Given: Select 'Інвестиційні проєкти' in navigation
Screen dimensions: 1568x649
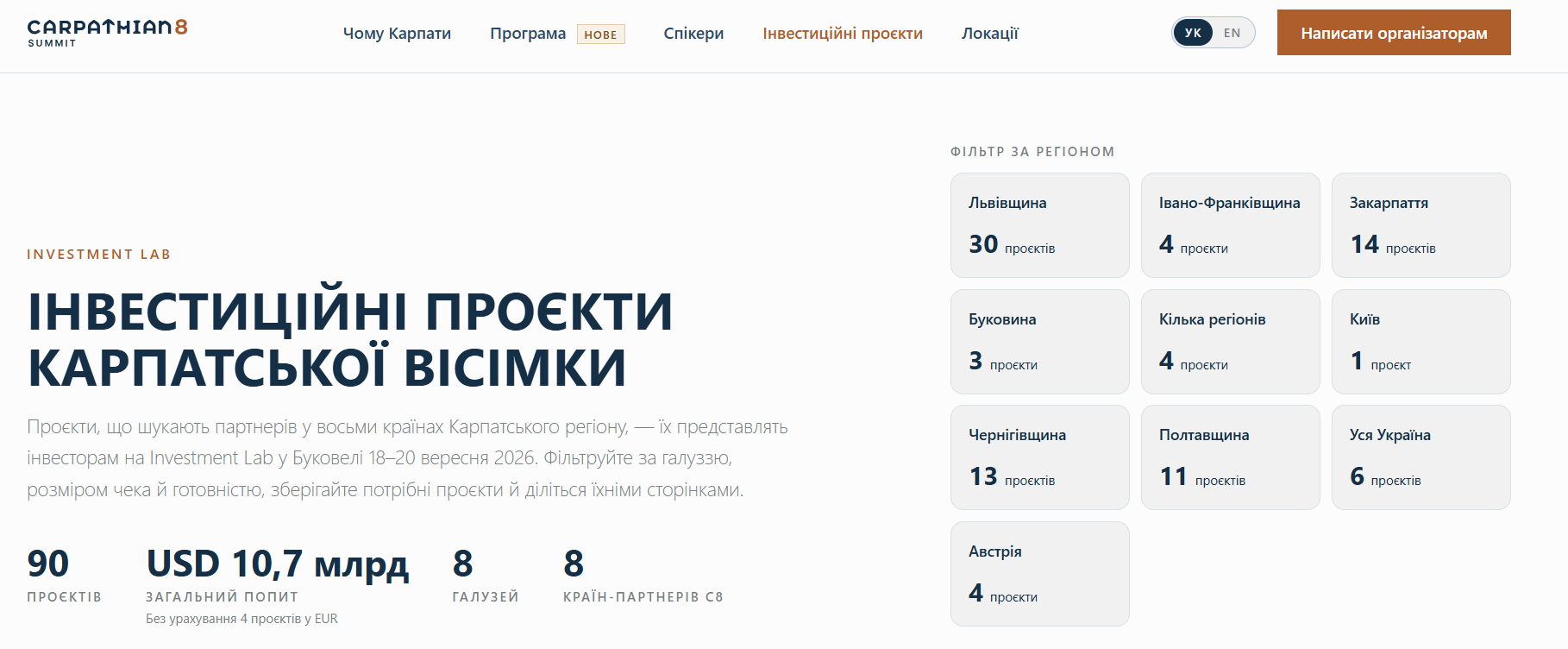Looking at the screenshot, I should click(843, 34).
